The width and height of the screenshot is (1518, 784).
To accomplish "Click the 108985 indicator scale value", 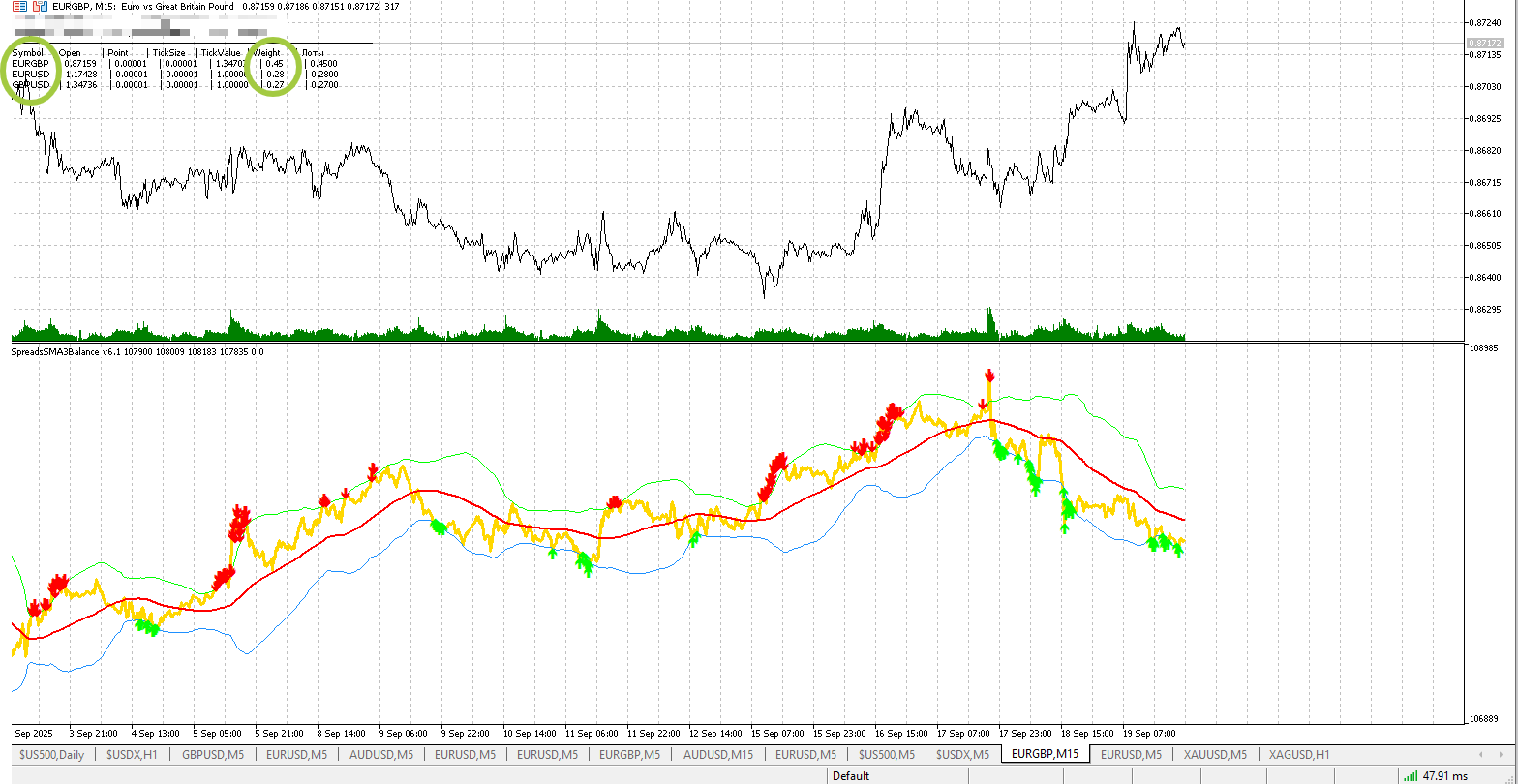I will (1483, 347).
